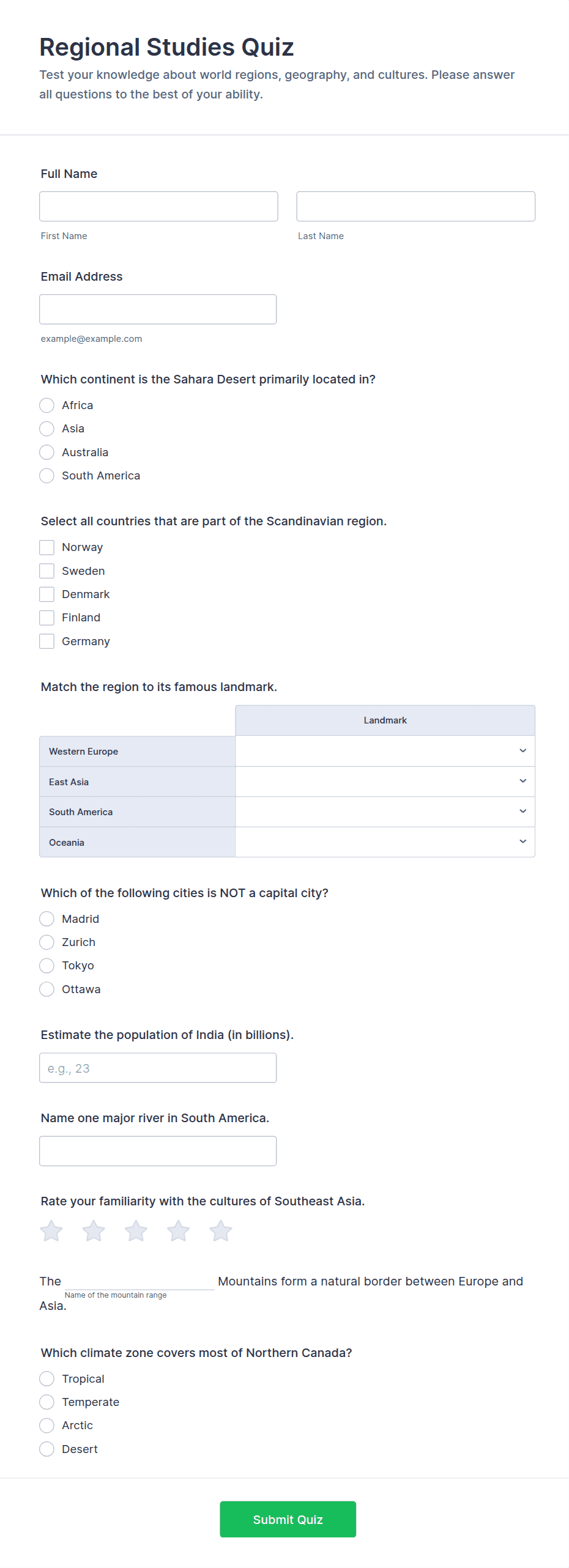Choose the third star rating
Screen dimensions: 569x1568
(136, 1231)
